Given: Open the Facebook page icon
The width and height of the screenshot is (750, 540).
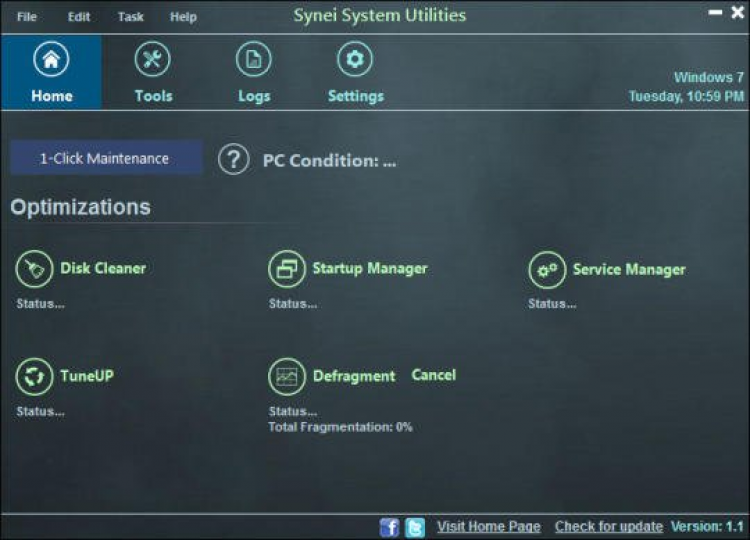Looking at the screenshot, I should (x=389, y=528).
